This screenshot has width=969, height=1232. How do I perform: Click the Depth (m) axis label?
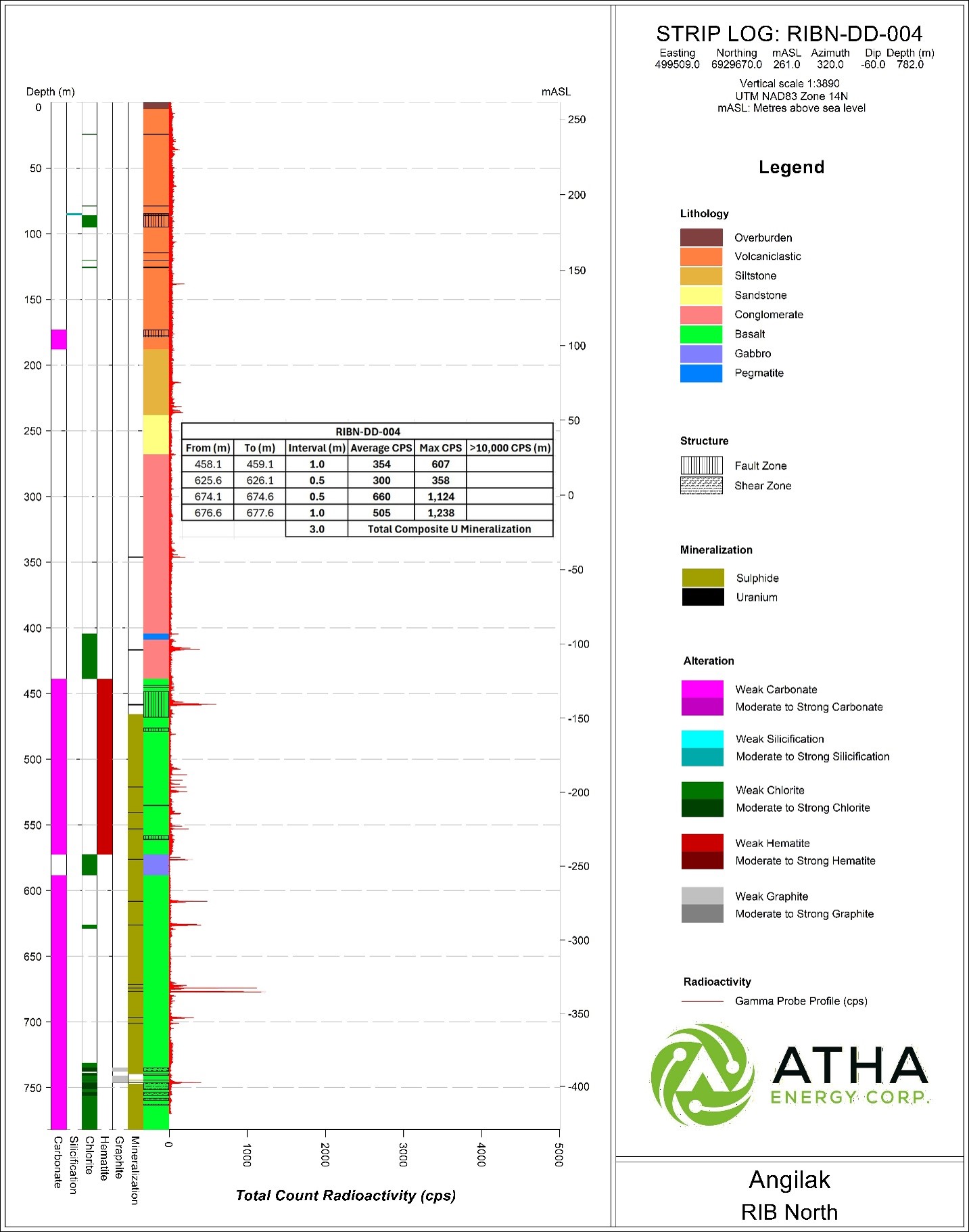click(x=50, y=91)
